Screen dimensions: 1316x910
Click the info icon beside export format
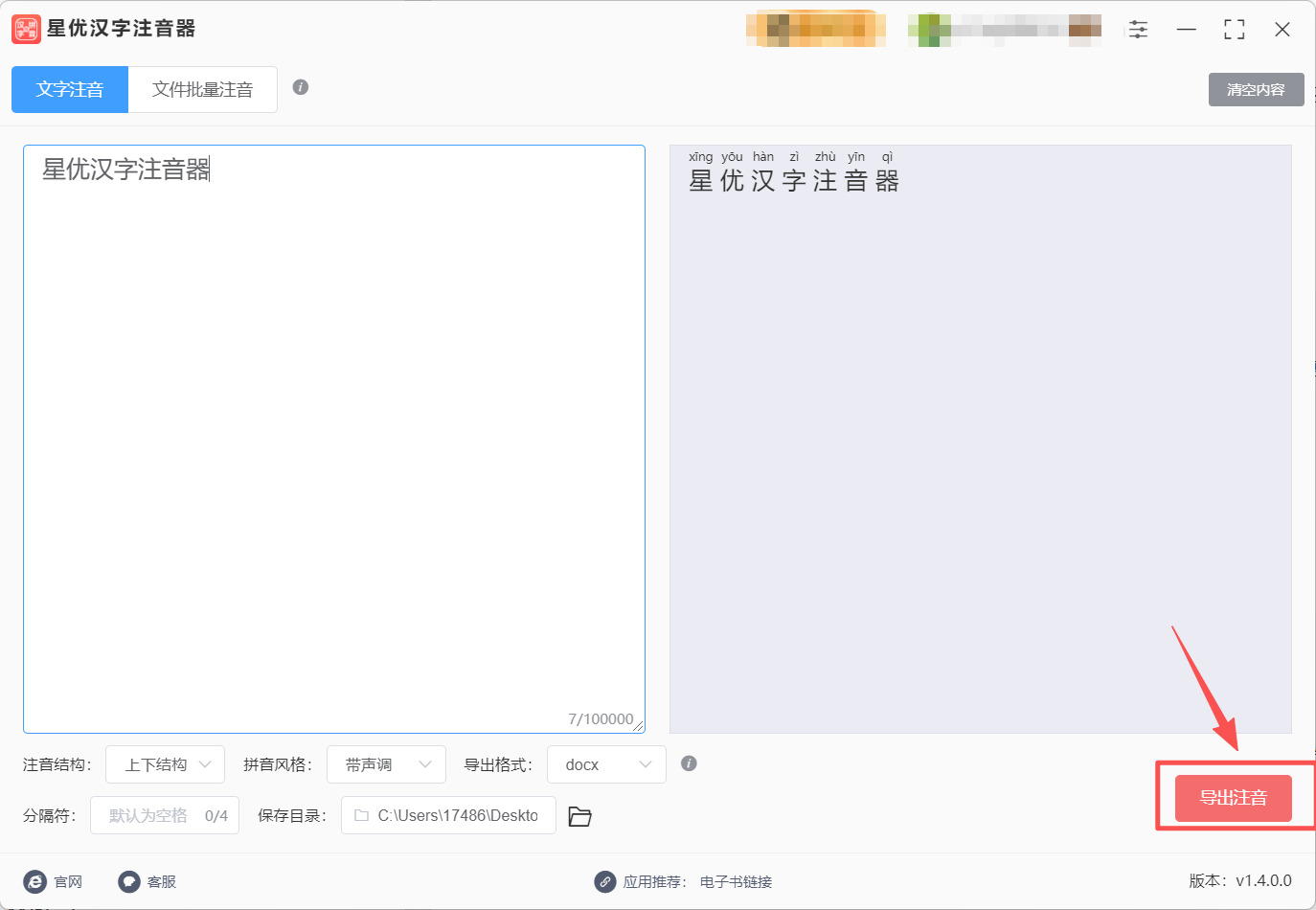click(688, 763)
